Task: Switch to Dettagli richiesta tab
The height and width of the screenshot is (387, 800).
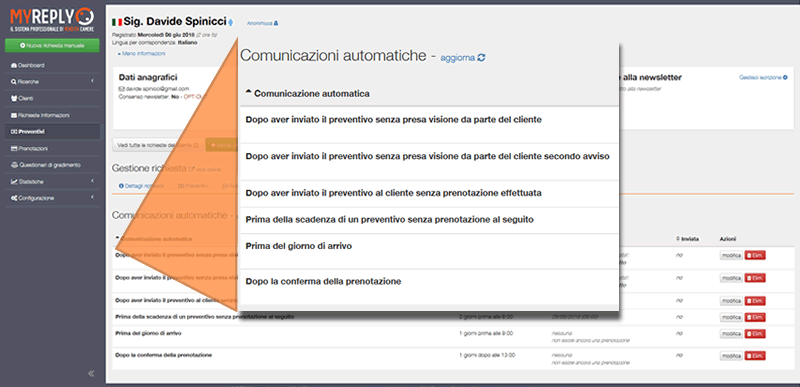Action: pyautogui.click(x=141, y=186)
